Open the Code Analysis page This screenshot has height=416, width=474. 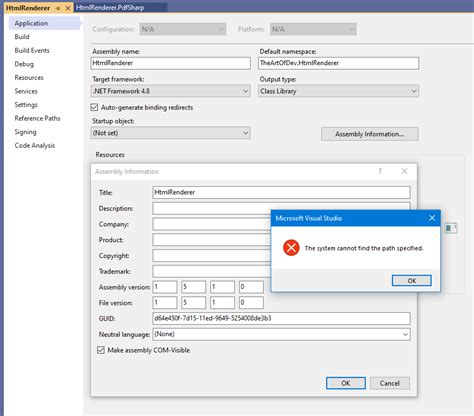pos(35,146)
